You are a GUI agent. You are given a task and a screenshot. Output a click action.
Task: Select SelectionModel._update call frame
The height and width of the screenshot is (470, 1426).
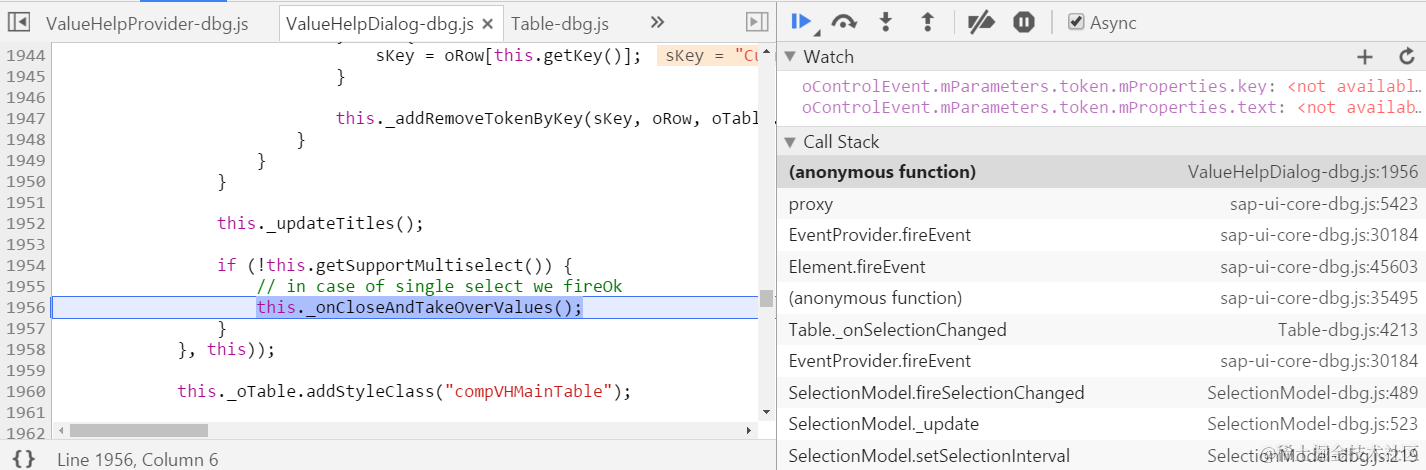(1102, 424)
